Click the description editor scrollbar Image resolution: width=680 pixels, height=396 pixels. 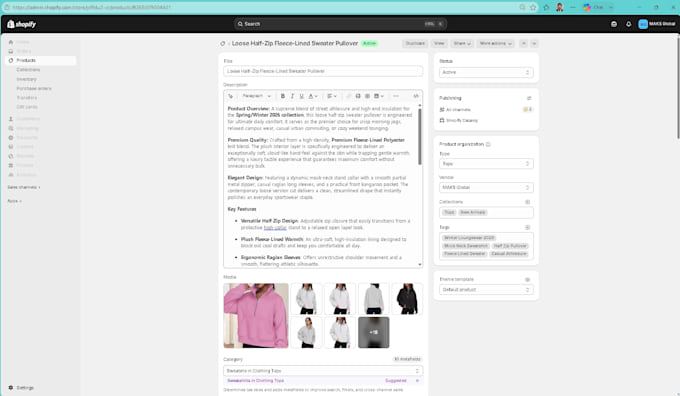pyautogui.click(x=419, y=136)
